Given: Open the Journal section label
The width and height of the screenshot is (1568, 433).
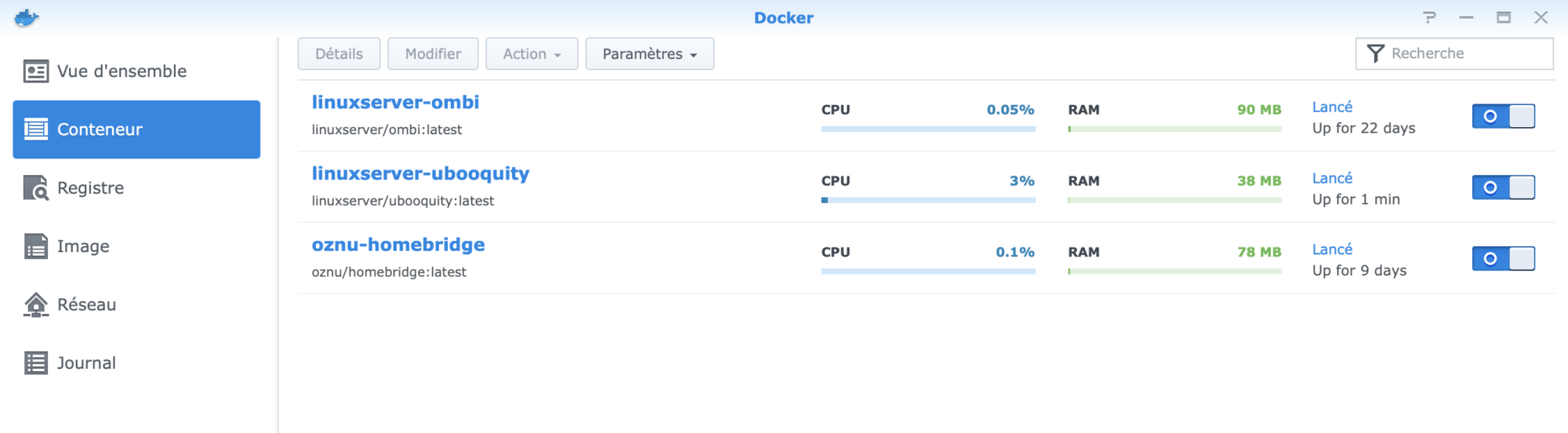Looking at the screenshot, I should coord(86,363).
